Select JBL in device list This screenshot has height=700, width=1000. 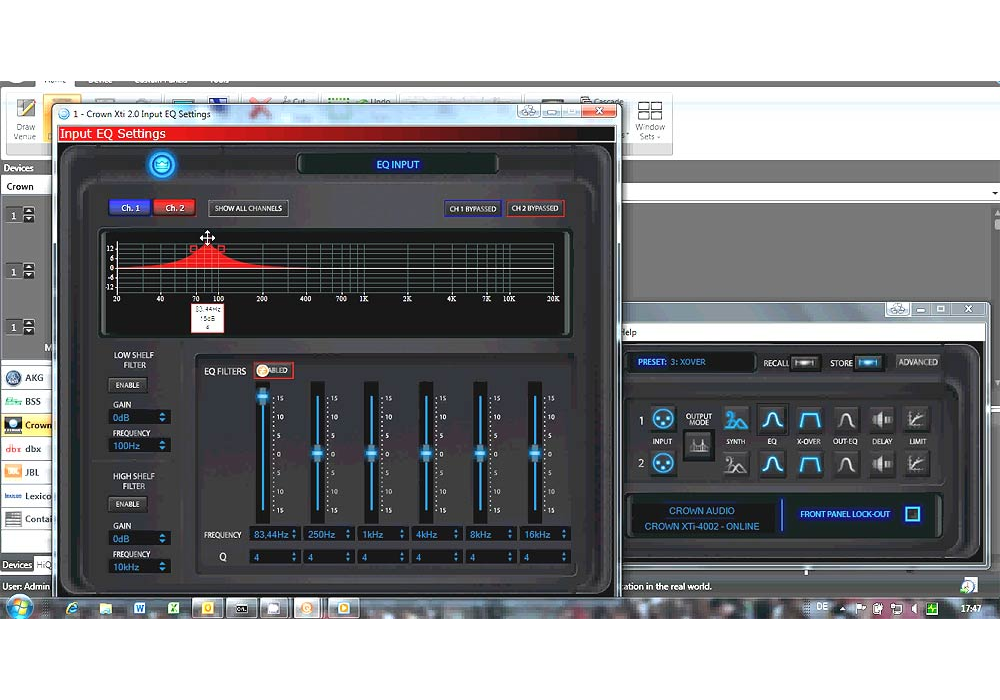26,472
